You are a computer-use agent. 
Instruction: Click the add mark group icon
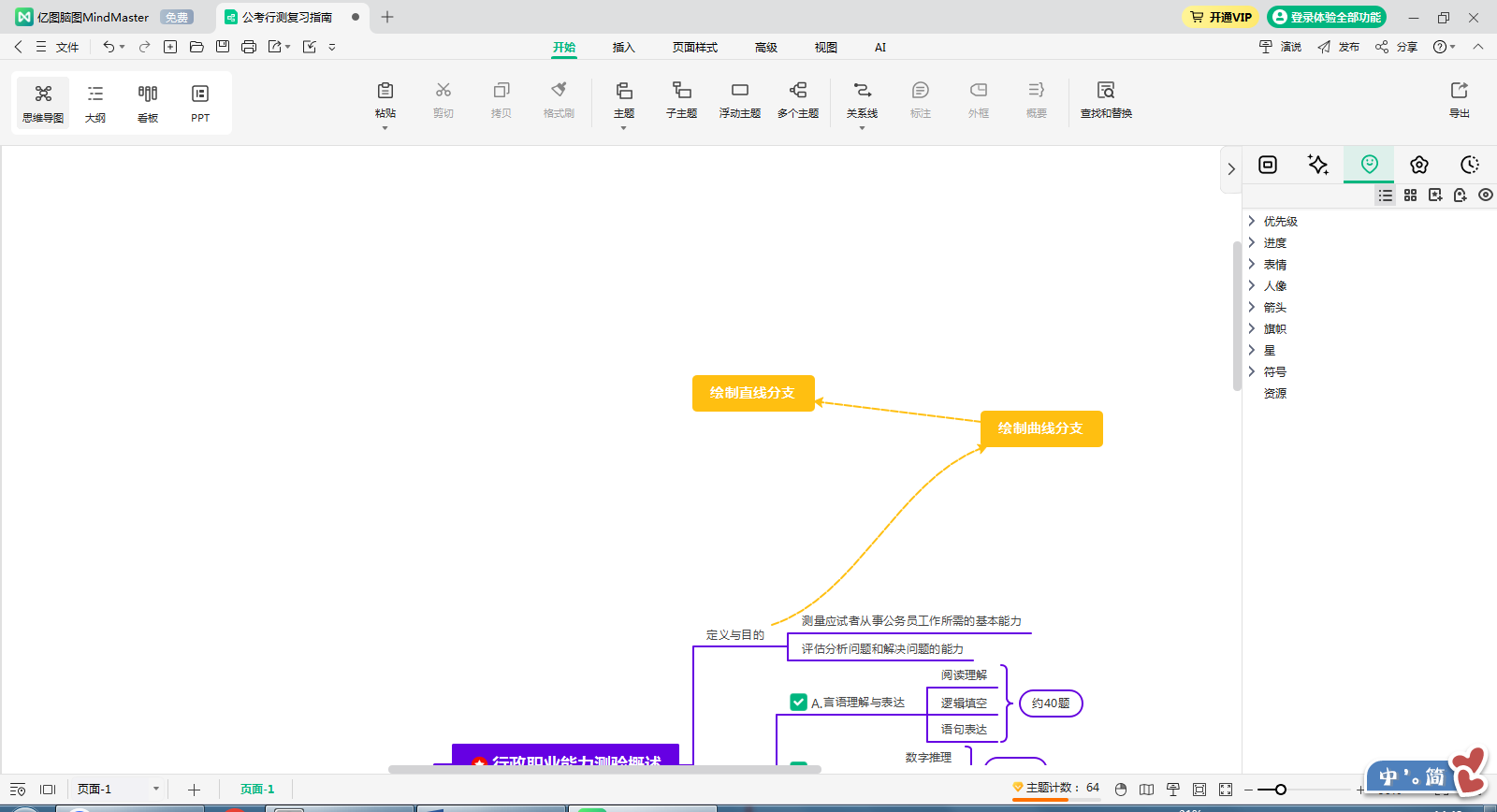point(1461,196)
